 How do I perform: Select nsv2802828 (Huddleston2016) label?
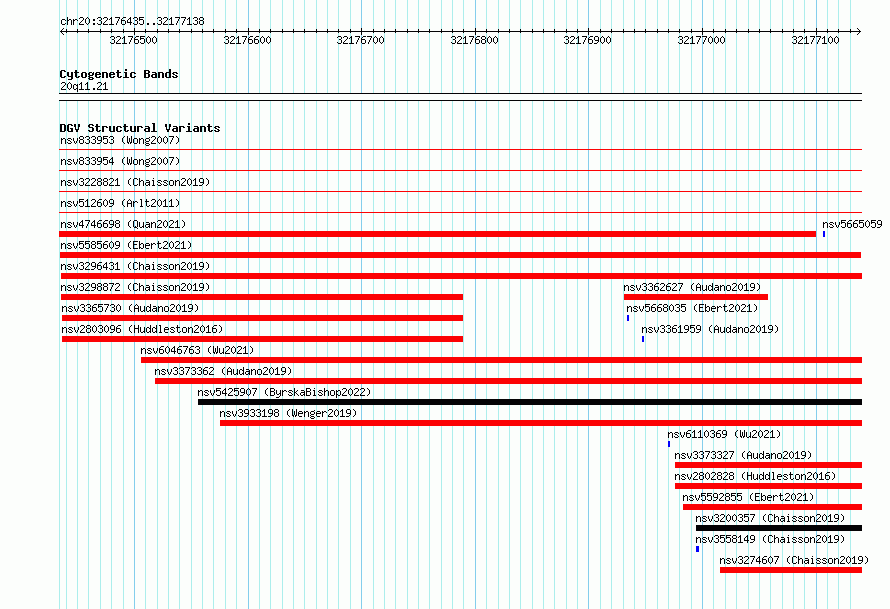pyautogui.click(x=755, y=476)
